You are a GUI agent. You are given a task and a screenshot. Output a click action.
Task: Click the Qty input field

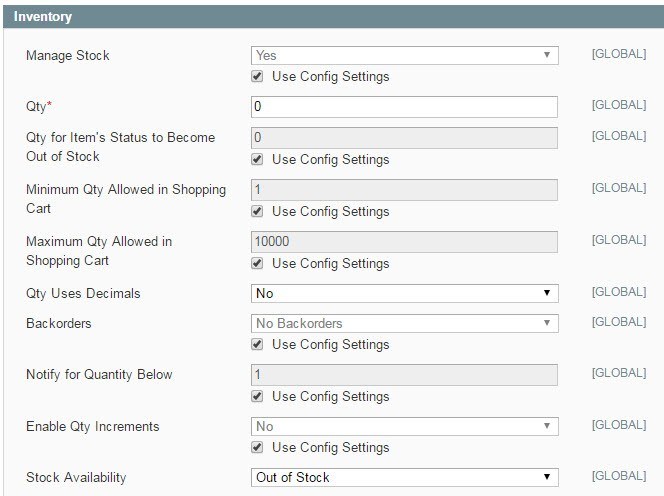pyautogui.click(x=403, y=107)
